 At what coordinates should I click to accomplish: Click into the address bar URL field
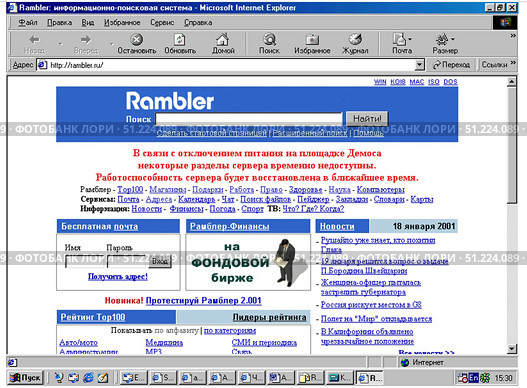coord(232,65)
